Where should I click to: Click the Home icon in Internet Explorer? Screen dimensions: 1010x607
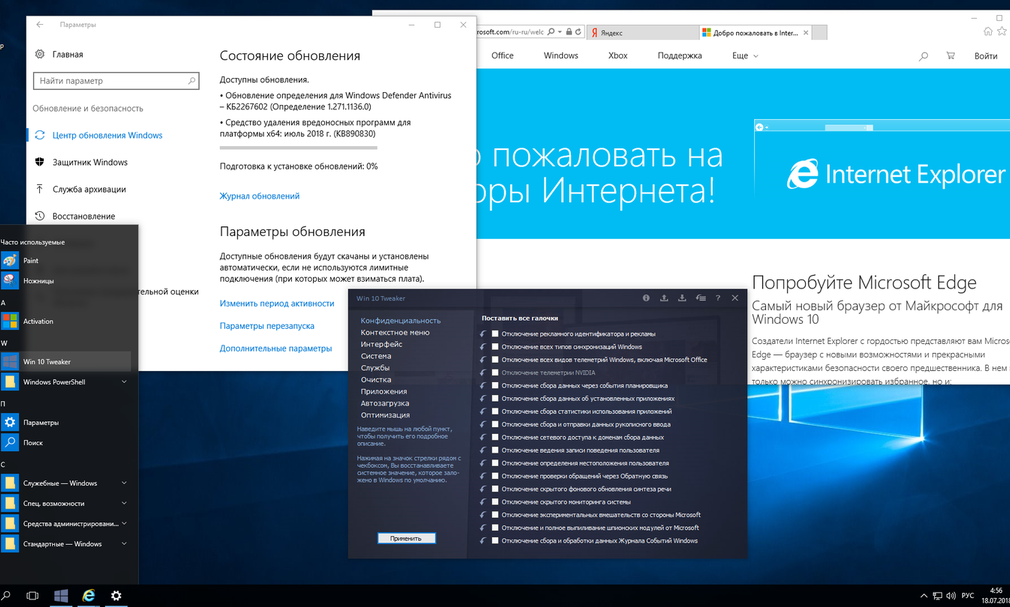pyautogui.click(x=988, y=32)
